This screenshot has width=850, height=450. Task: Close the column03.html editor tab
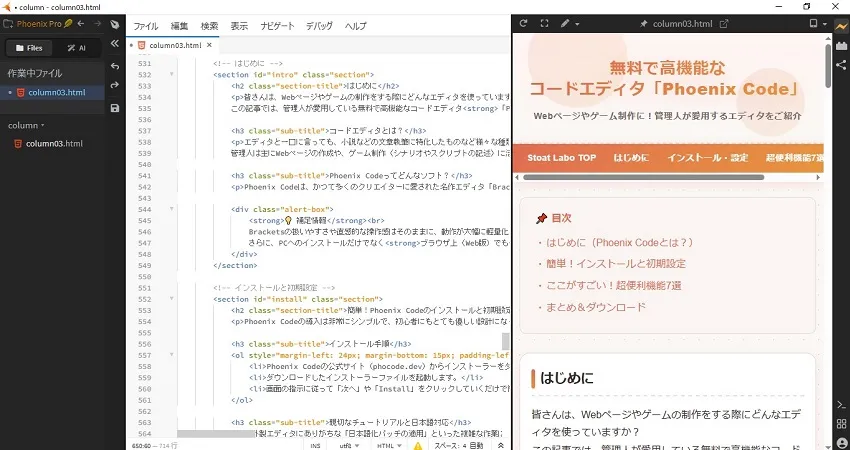tap(209, 45)
